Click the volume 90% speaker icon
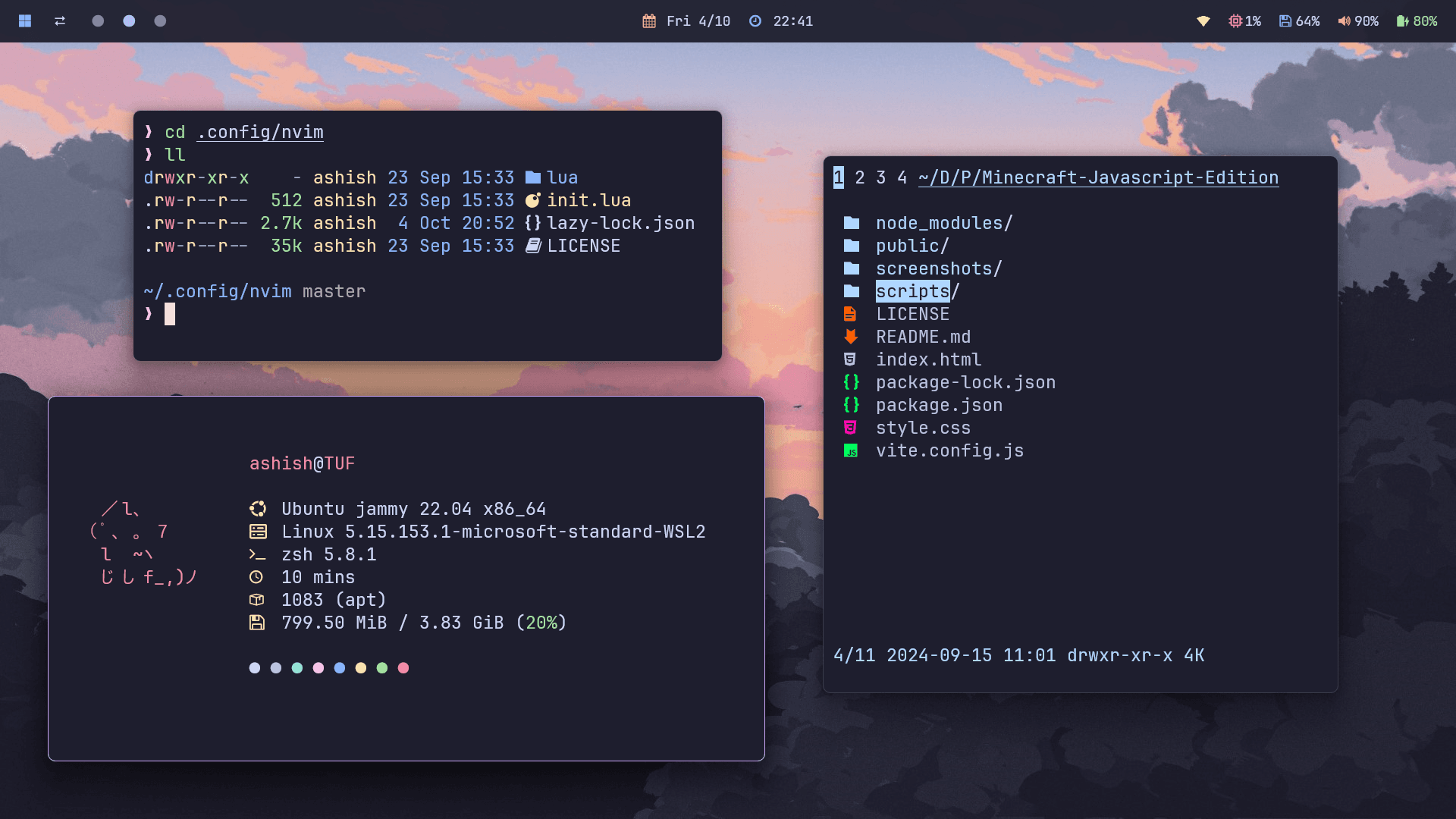 1344,21
